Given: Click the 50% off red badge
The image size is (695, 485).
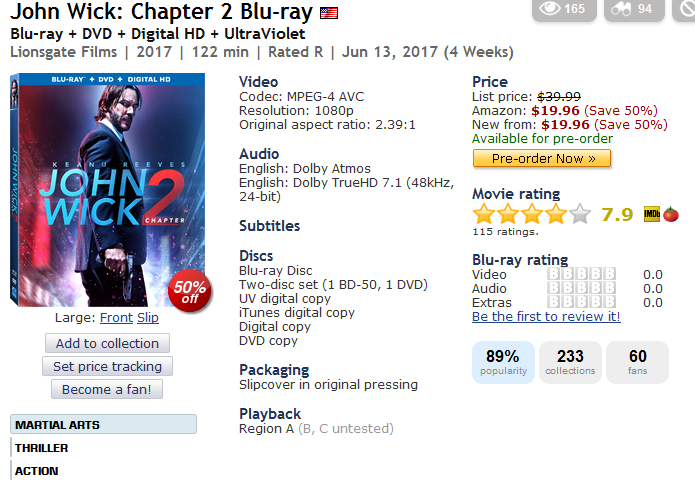Looking at the screenshot, I should click(x=190, y=290).
